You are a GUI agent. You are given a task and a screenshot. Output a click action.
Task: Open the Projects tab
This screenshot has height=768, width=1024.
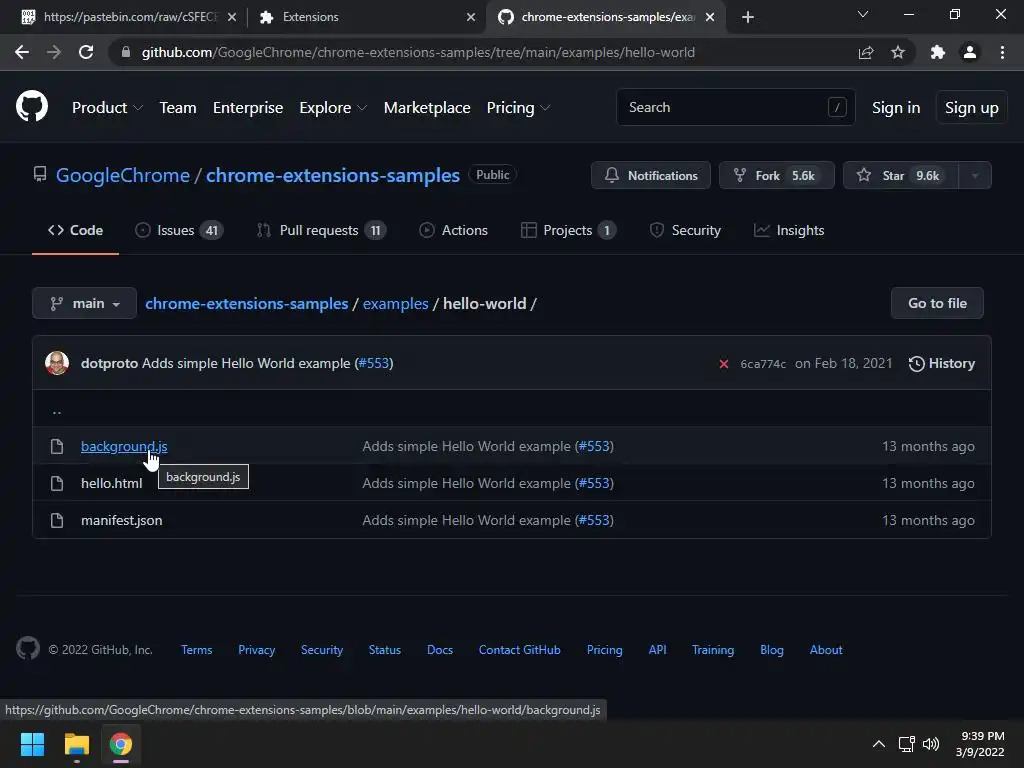click(568, 231)
